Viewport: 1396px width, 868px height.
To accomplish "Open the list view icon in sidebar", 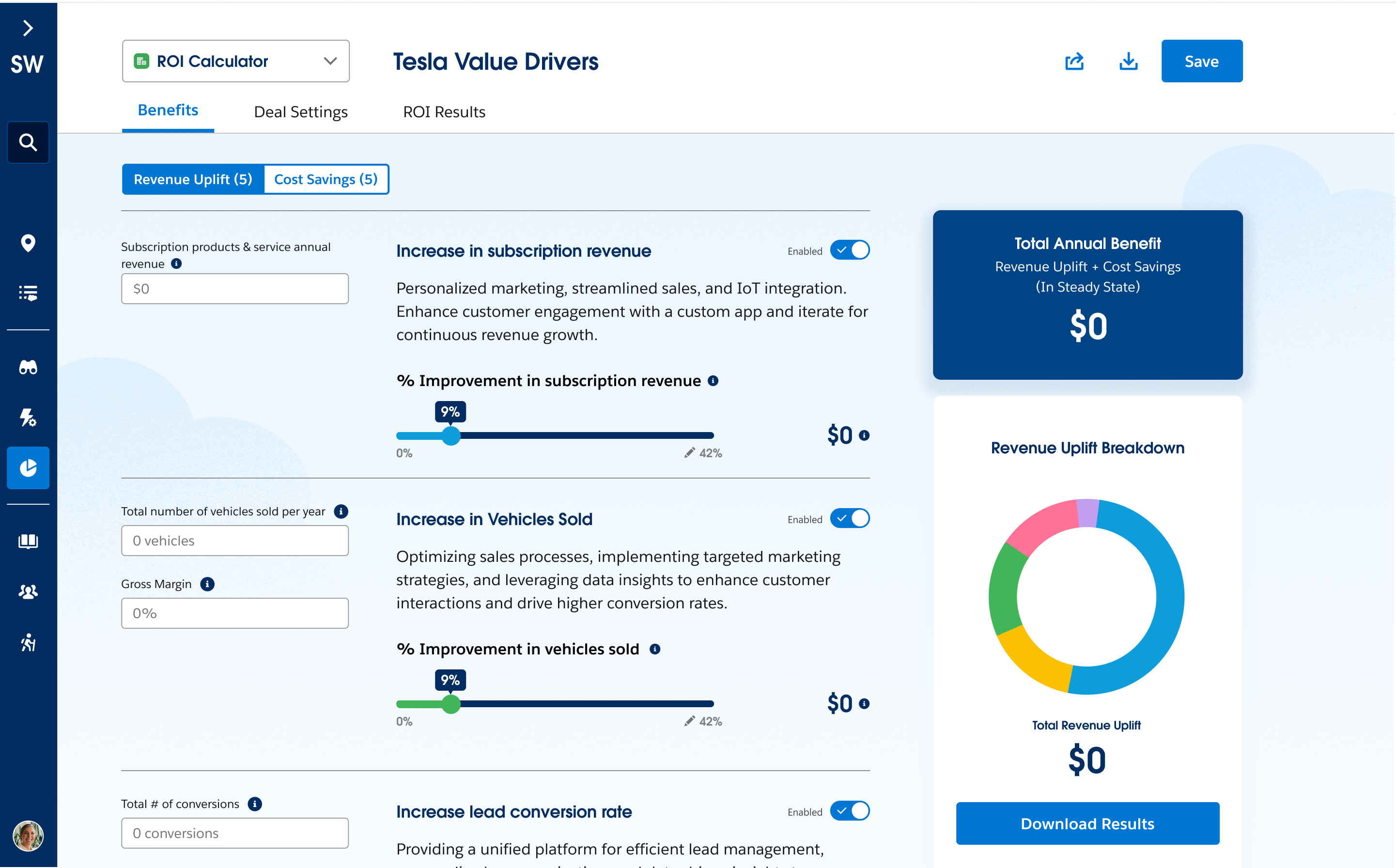I will click(x=28, y=293).
